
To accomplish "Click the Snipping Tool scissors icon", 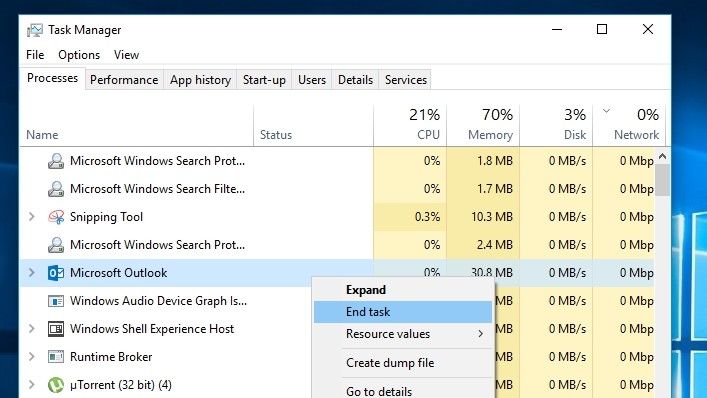I will click(x=56, y=217).
